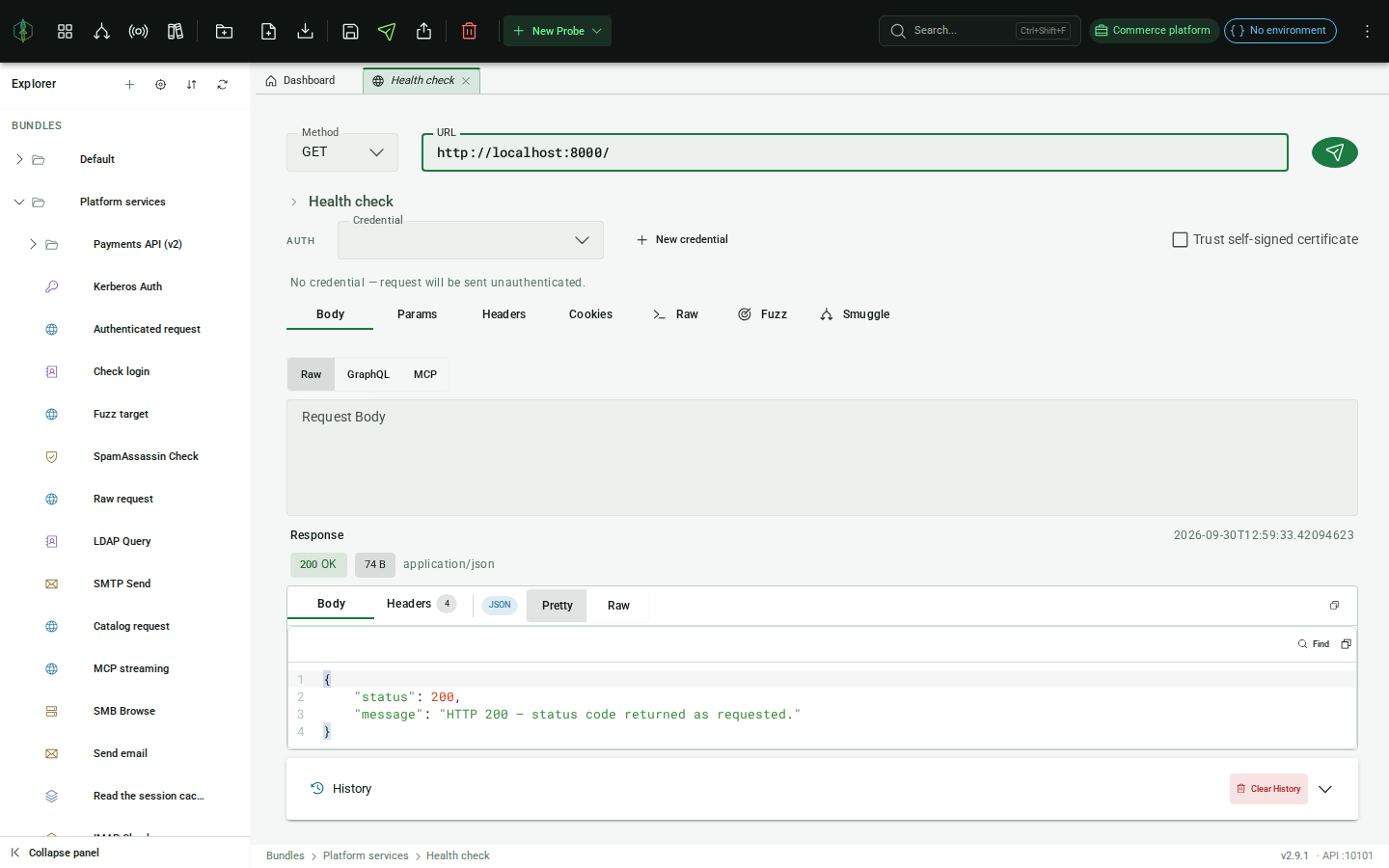Click the red trash delete icon

(469, 31)
